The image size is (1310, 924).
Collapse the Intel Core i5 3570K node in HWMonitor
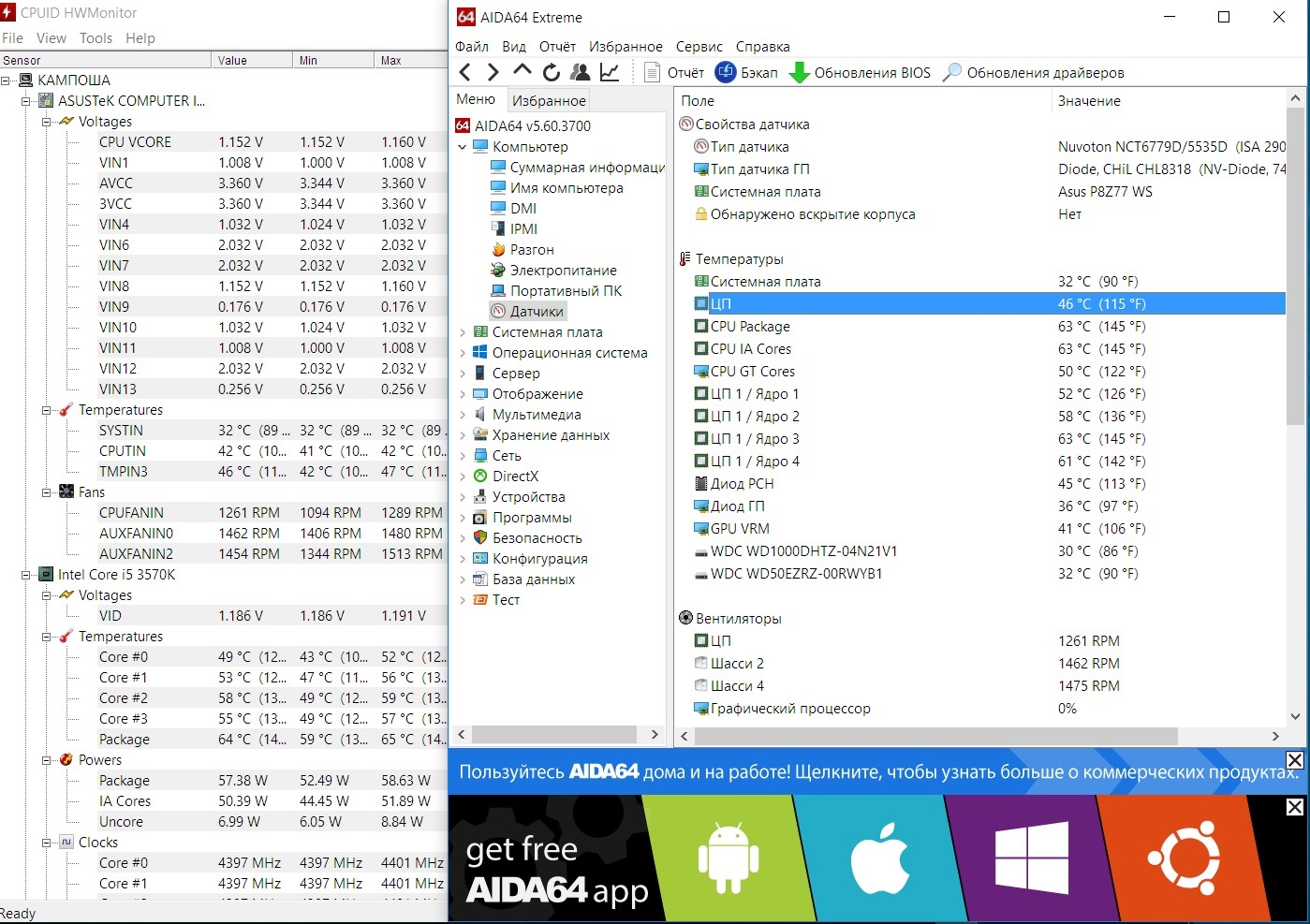(26, 575)
